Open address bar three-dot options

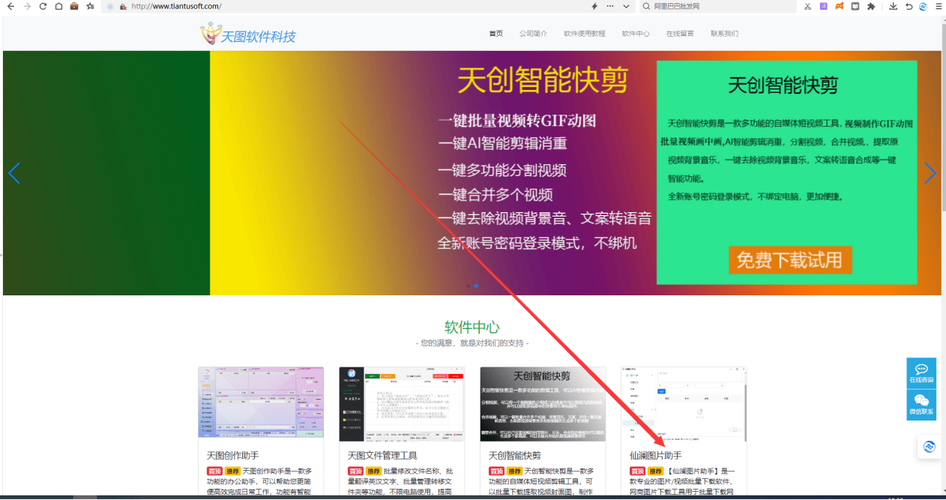(610, 6)
